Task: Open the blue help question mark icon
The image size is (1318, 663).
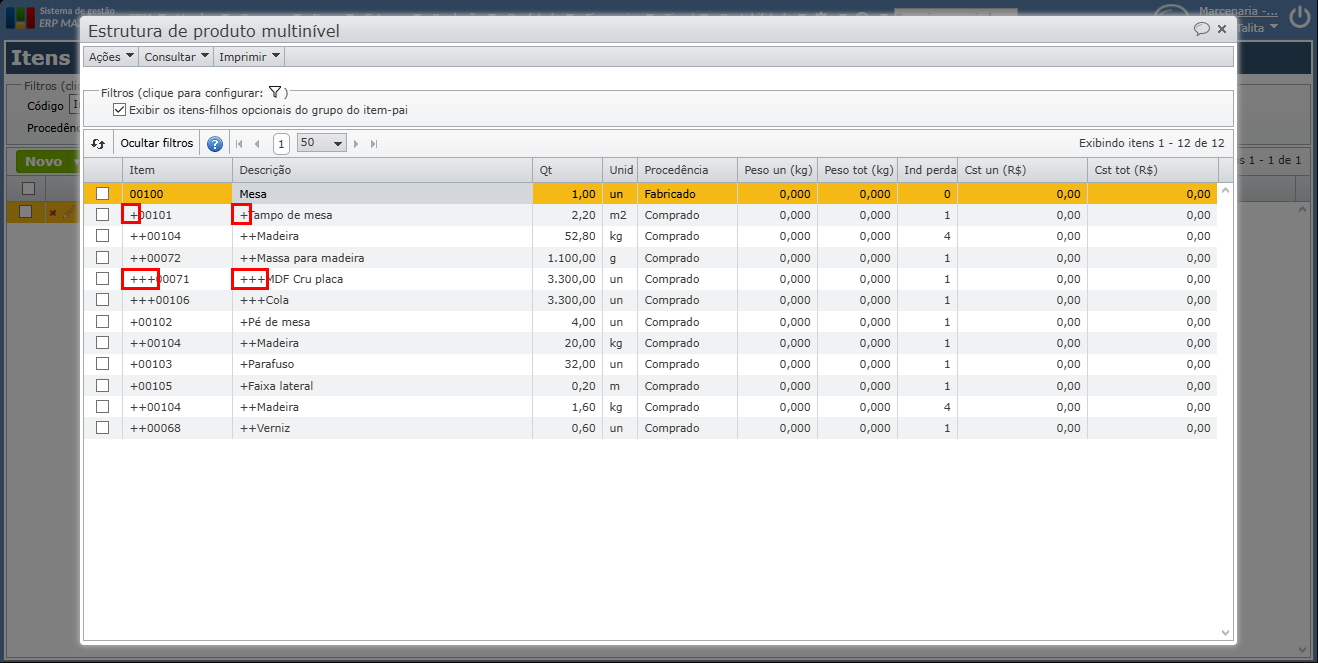Action: [214, 144]
